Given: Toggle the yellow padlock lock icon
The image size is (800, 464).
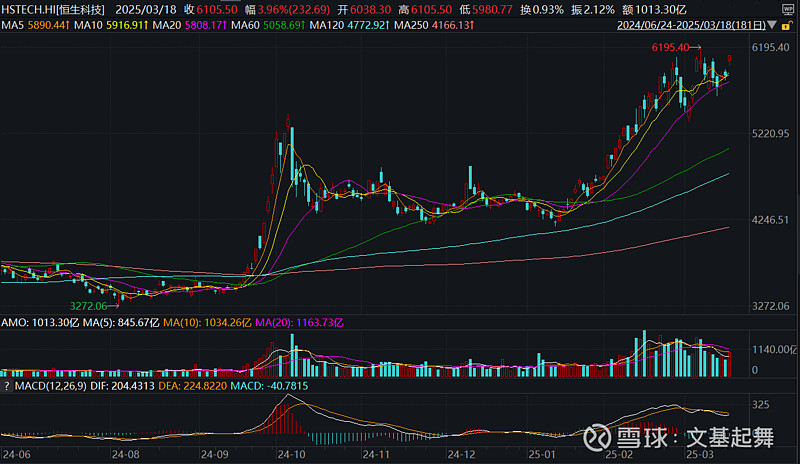Looking at the screenshot, I should tap(786, 26).
